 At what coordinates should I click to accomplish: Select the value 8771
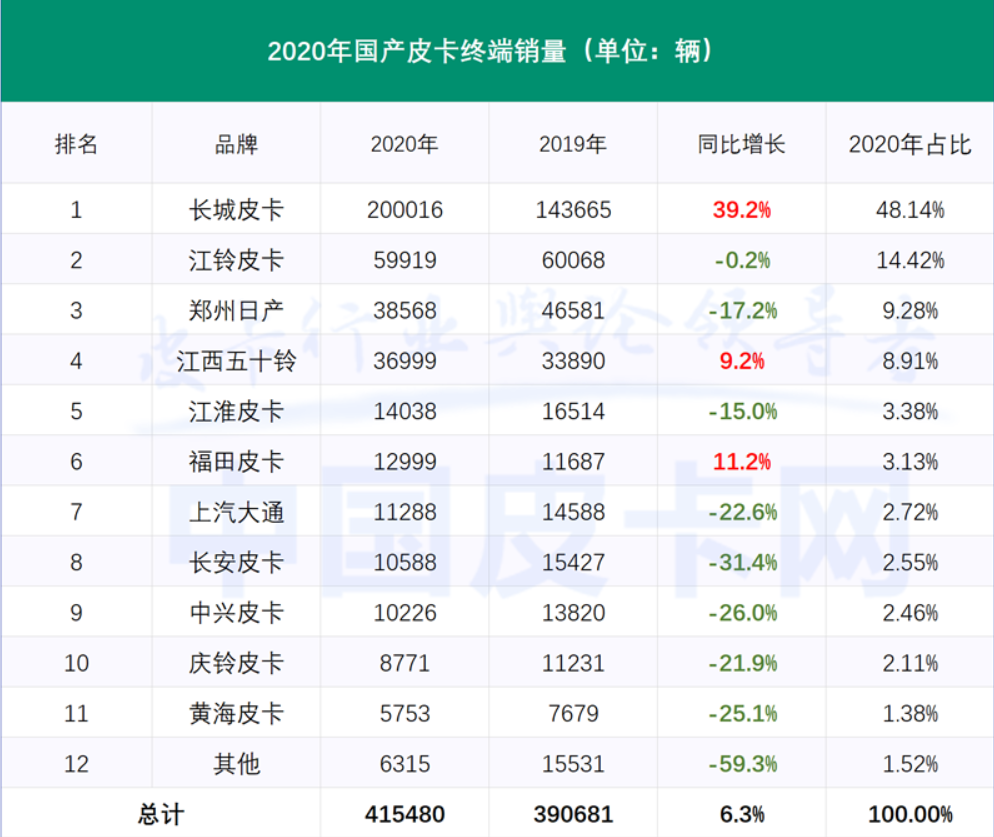click(x=404, y=663)
